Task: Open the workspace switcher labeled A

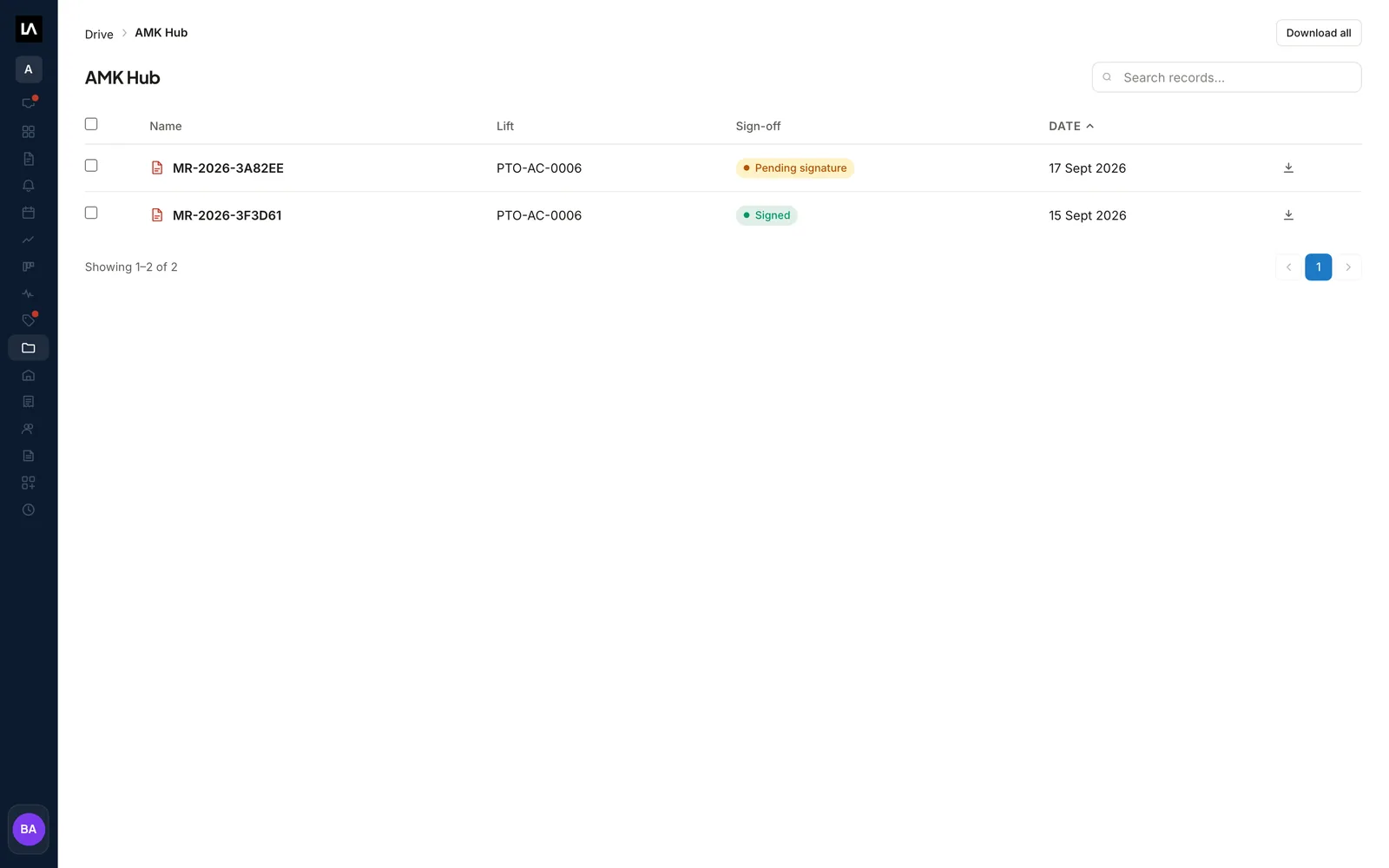Action: (29, 69)
